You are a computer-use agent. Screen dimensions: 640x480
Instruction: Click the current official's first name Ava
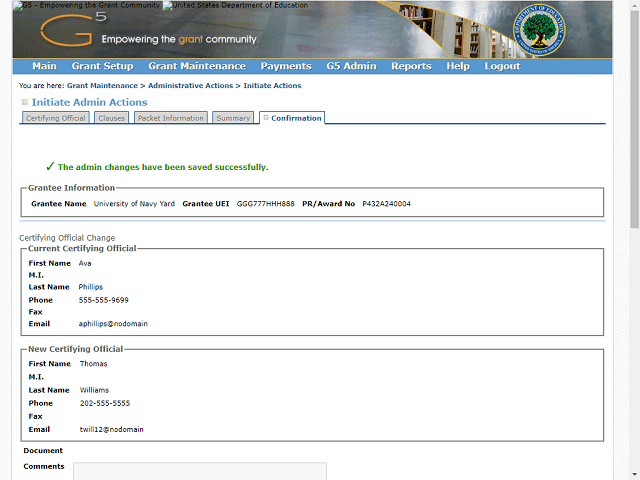[x=85, y=263]
